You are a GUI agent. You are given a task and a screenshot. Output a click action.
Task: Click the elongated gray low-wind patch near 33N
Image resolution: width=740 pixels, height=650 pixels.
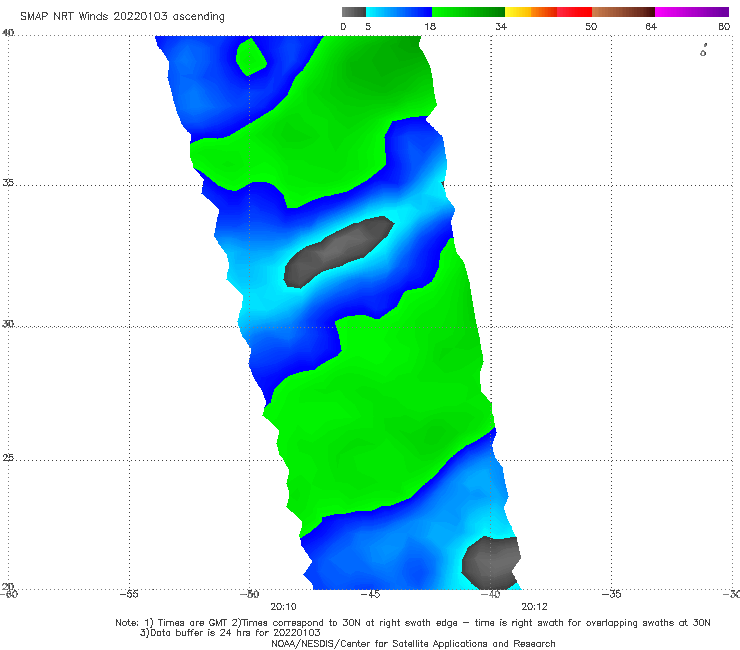point(339,251)
